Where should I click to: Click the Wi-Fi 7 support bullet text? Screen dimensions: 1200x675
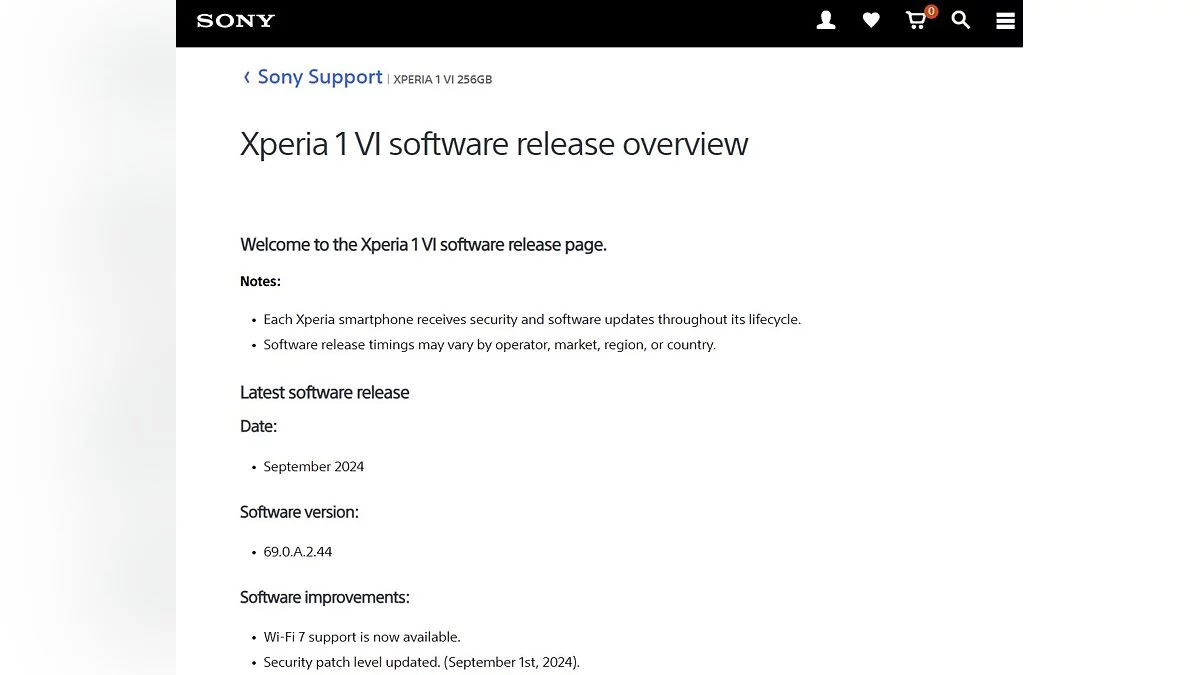pyautogui.click(x=362, y=637)
